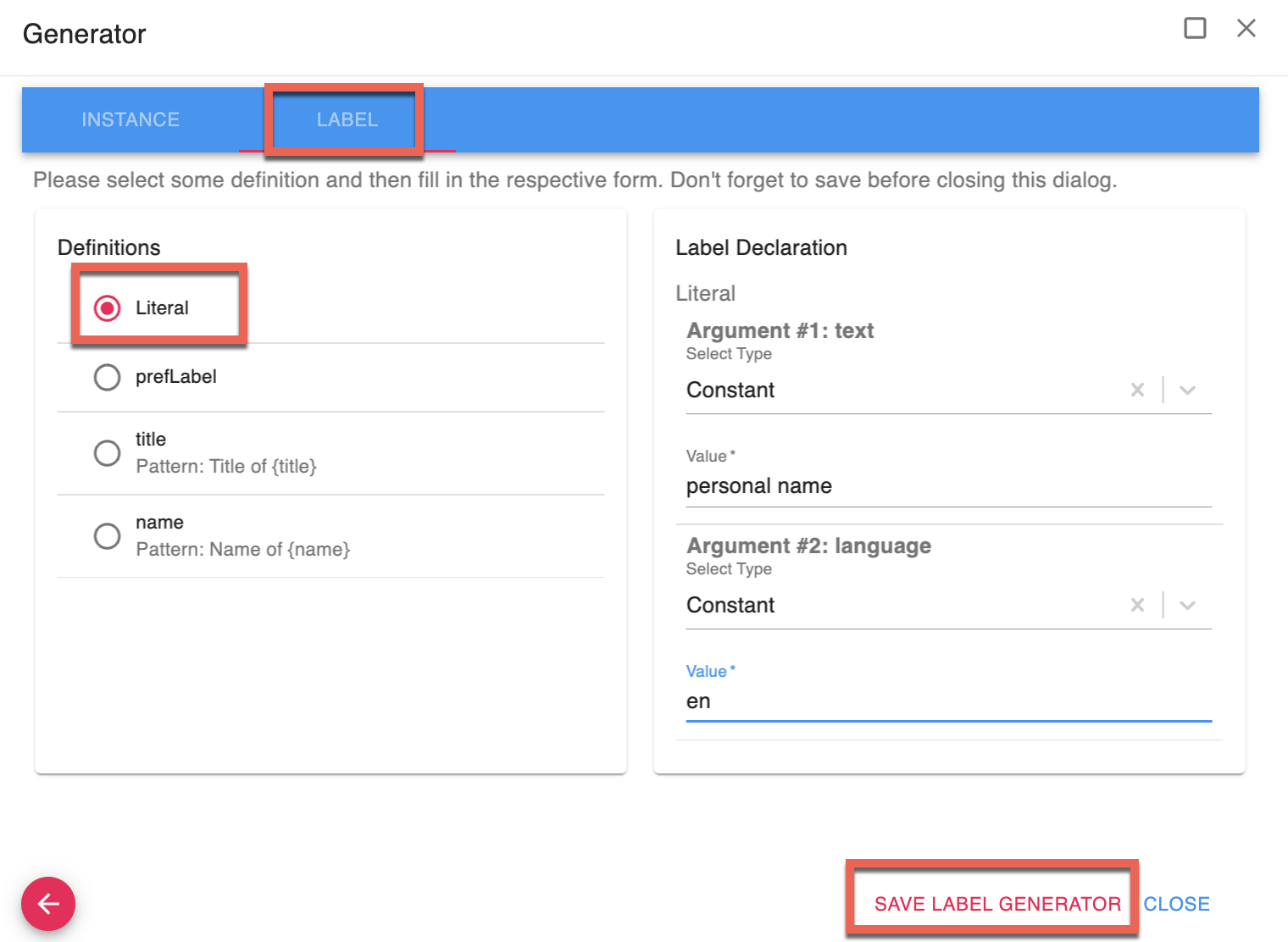This screenshot has height=942, width=1288.
Task: Click the language Value field containing 'en'
Action: pos(947,701)
